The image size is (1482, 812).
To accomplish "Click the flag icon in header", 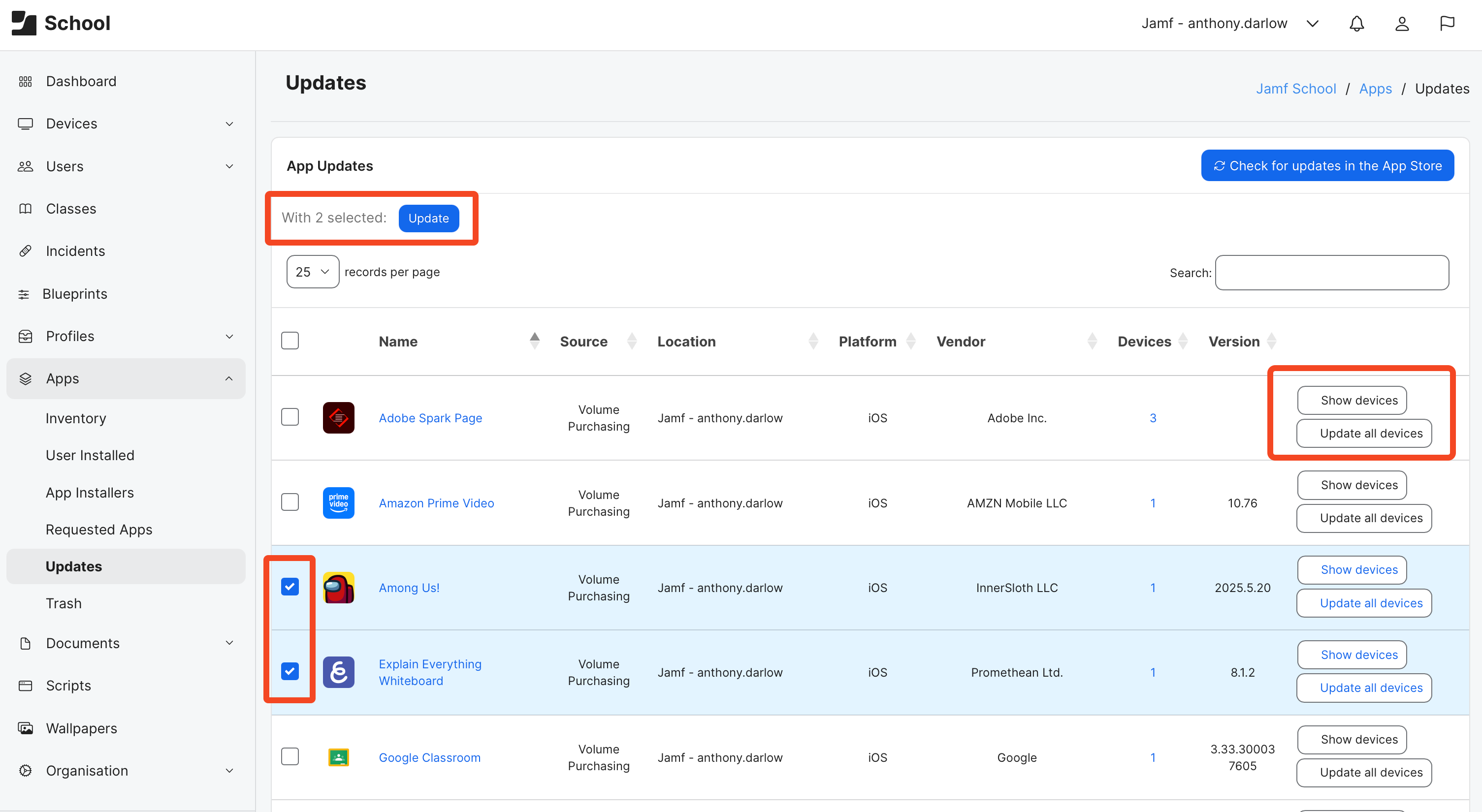I will pos(1447,24).
